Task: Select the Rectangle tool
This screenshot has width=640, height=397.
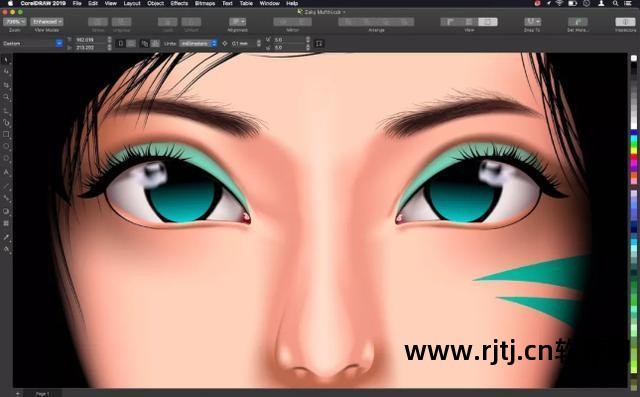Action: [x=6, y=134]
